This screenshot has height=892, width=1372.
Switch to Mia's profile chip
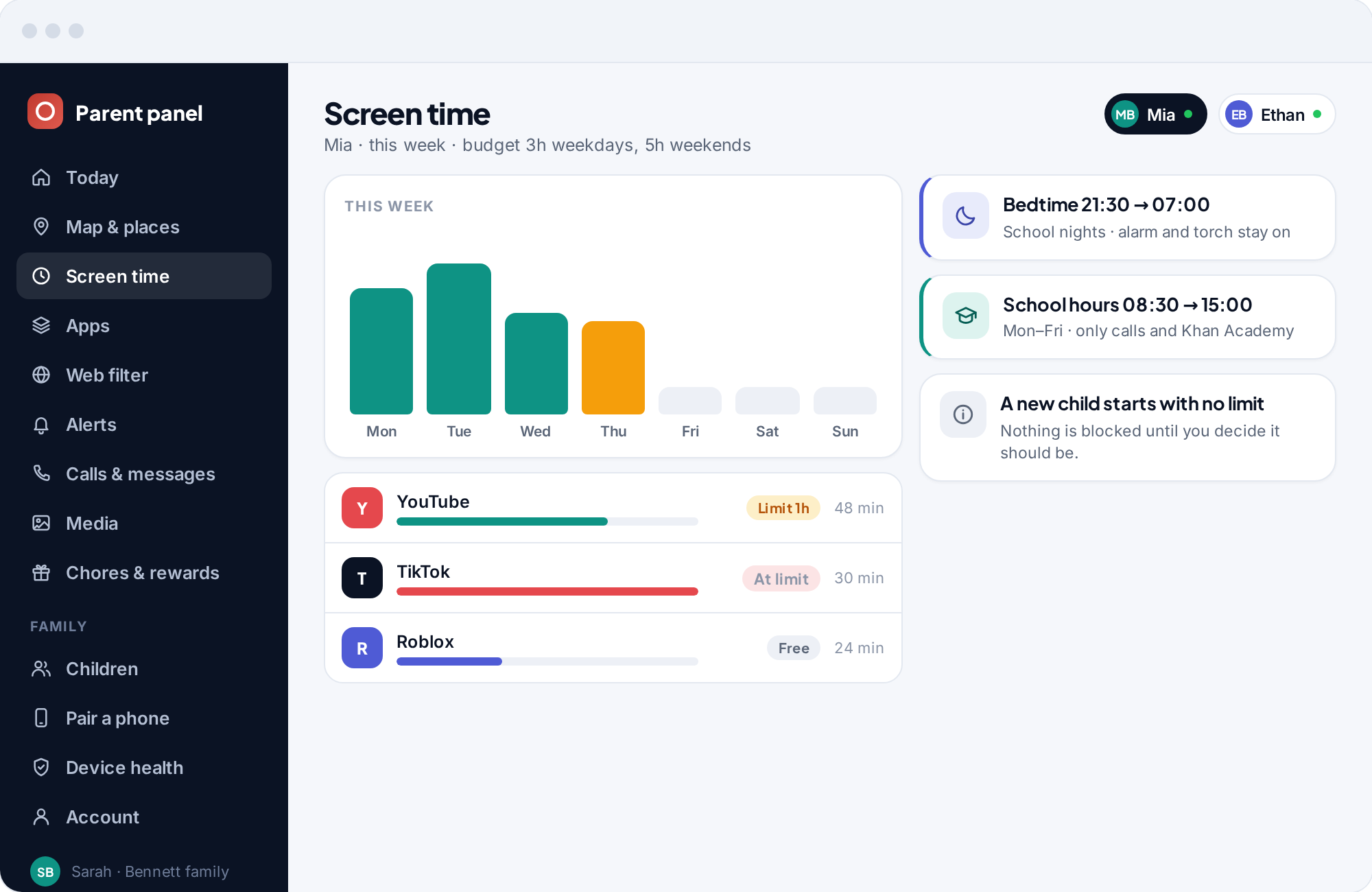point(1155,114)
